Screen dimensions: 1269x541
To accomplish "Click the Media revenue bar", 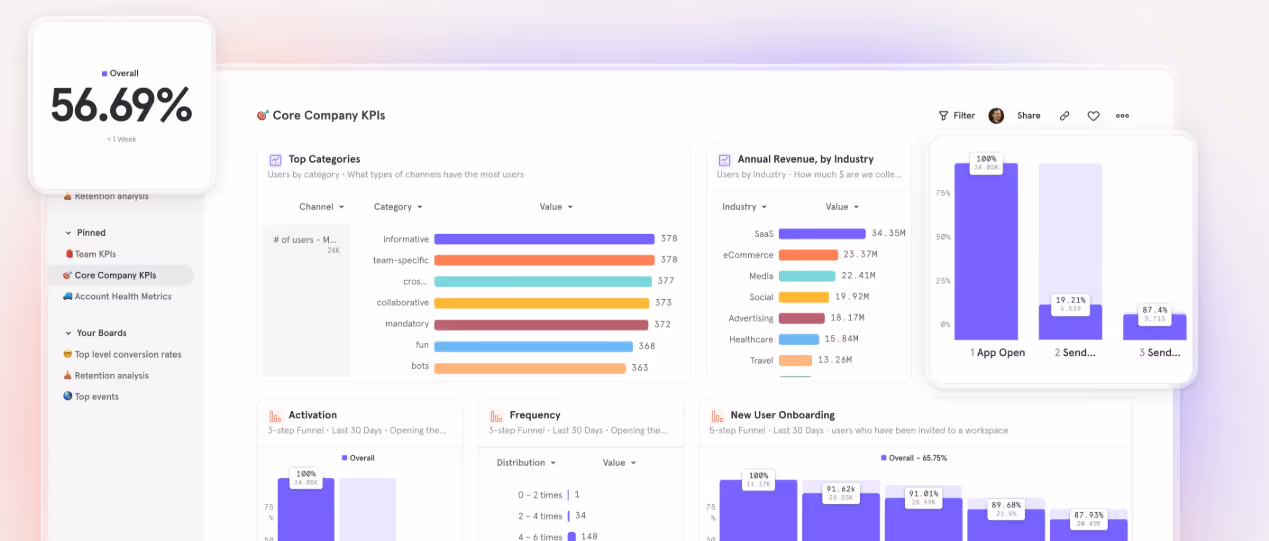I will tap(807, 276).
